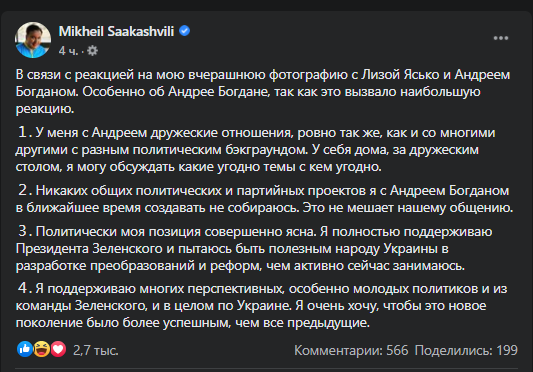Click numbered point 3 about Президента Зеленского

[x=254, y=249]
